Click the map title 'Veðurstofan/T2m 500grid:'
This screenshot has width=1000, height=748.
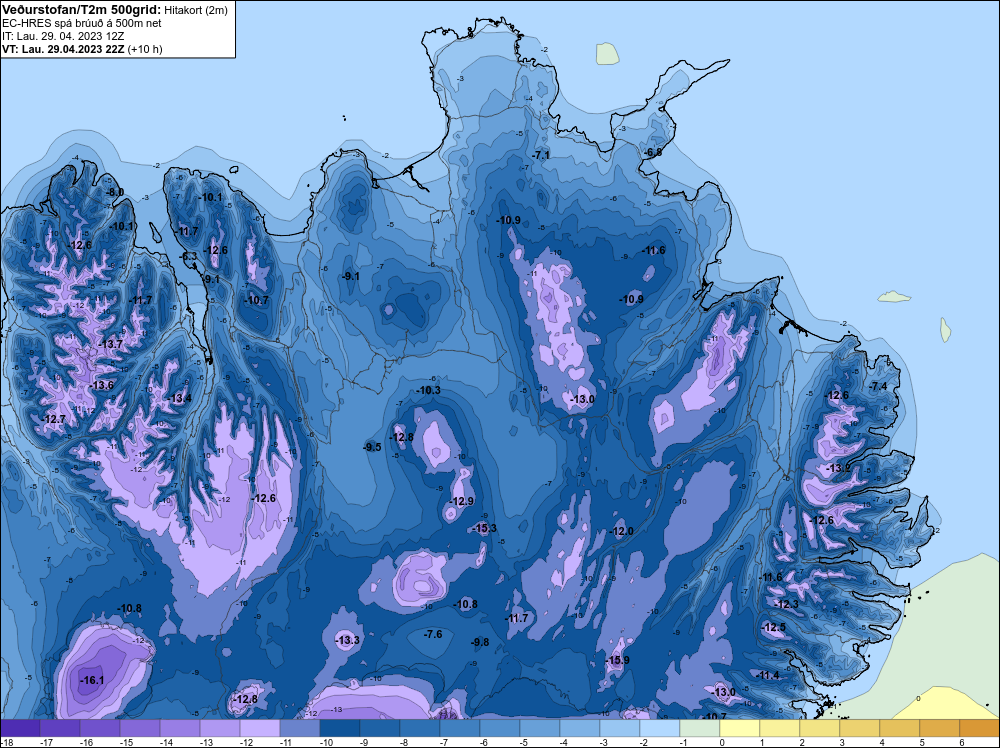(81, 9)
